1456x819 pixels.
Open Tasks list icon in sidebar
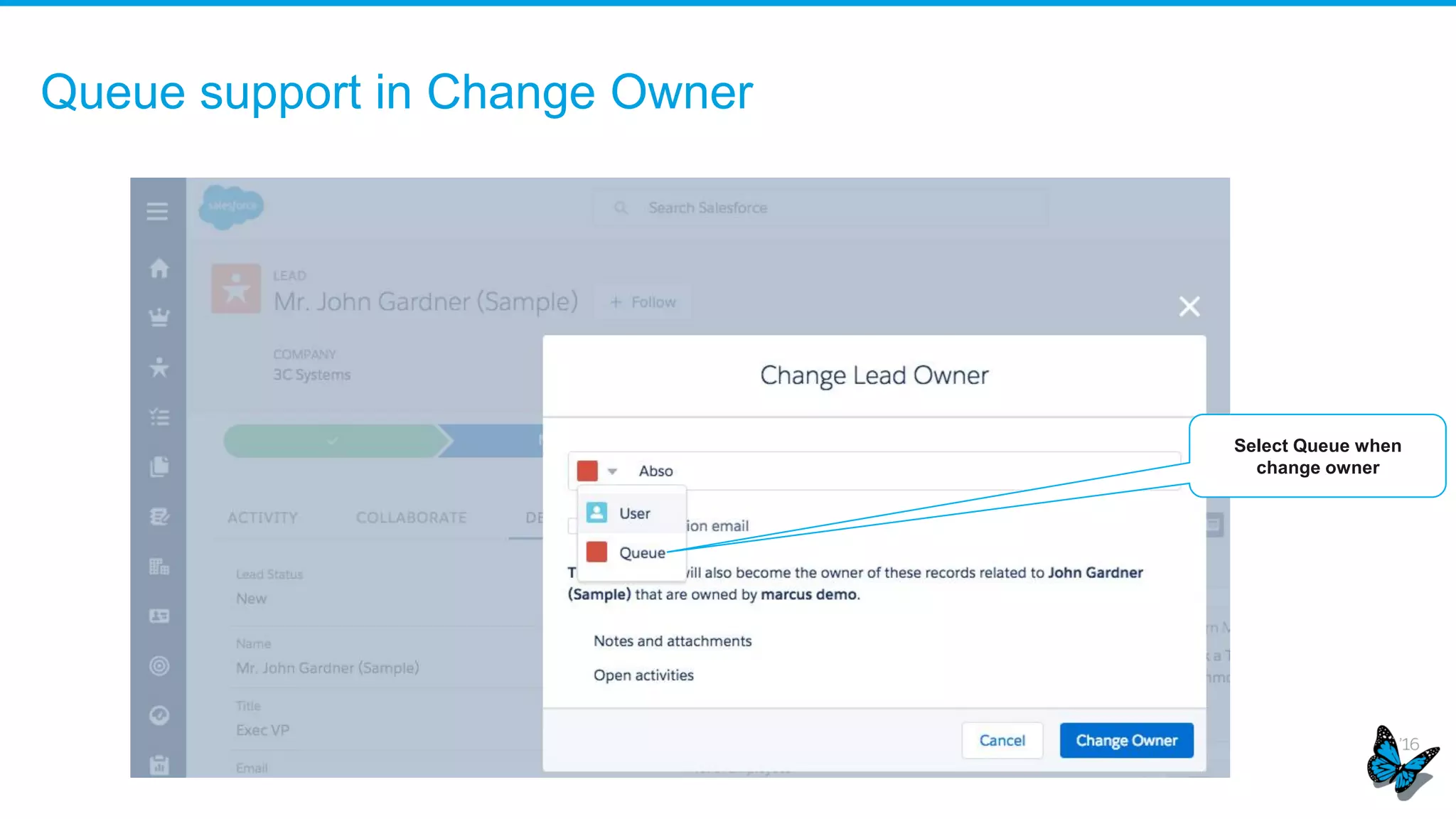tap(159, 417)
